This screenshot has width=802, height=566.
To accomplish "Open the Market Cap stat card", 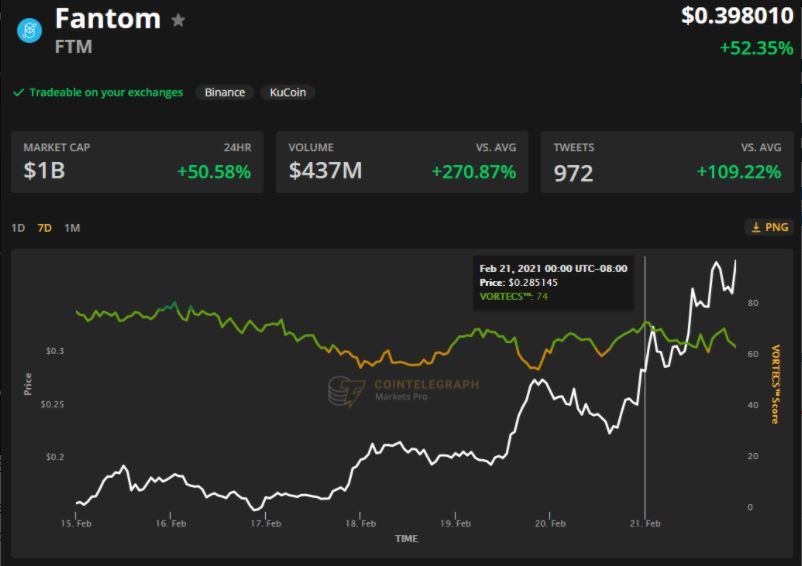I will click(137, 162).
